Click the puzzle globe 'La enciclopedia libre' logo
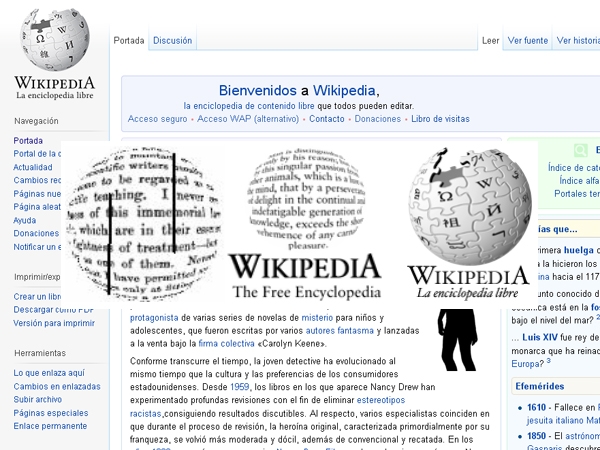This screenshot has width=600, height=450. (x=469, y=224)
